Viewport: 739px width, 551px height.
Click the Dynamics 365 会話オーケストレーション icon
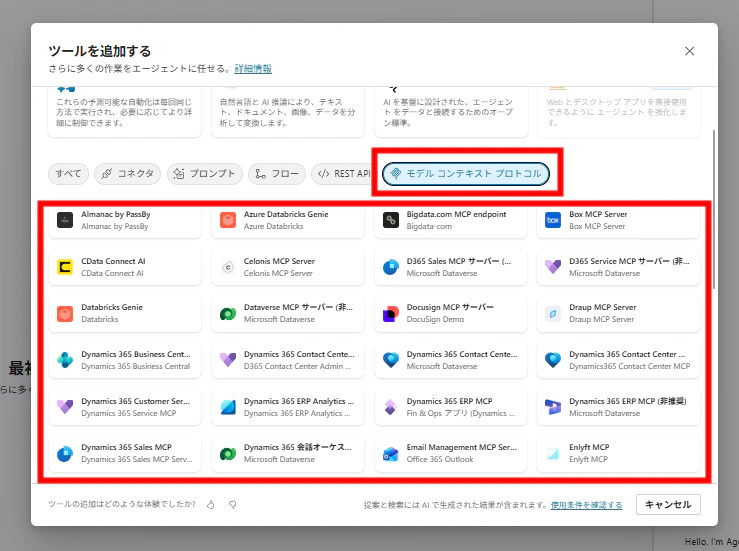point(228,453)
